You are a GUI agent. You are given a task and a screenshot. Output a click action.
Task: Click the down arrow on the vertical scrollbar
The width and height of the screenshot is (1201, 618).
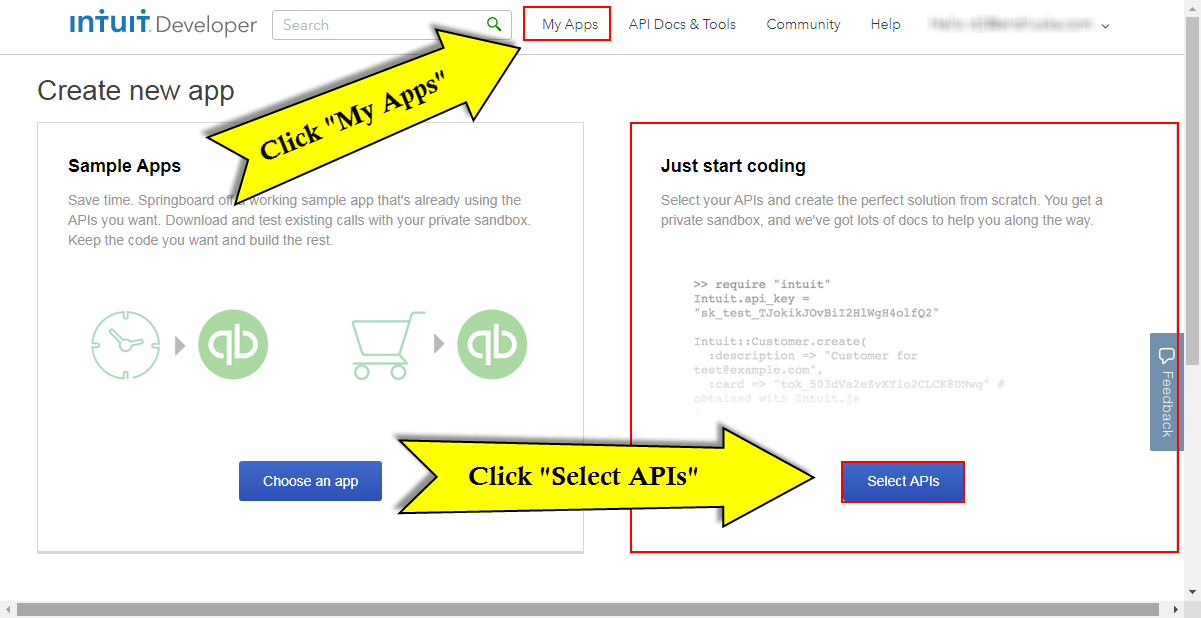[x=1193, y=591]
